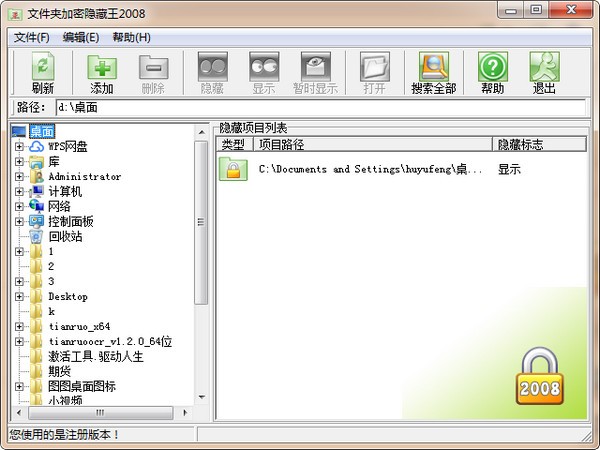The image size is (600, 450).
Task: Open the 帮助 help toolbar icon
Action: [492, 67]
